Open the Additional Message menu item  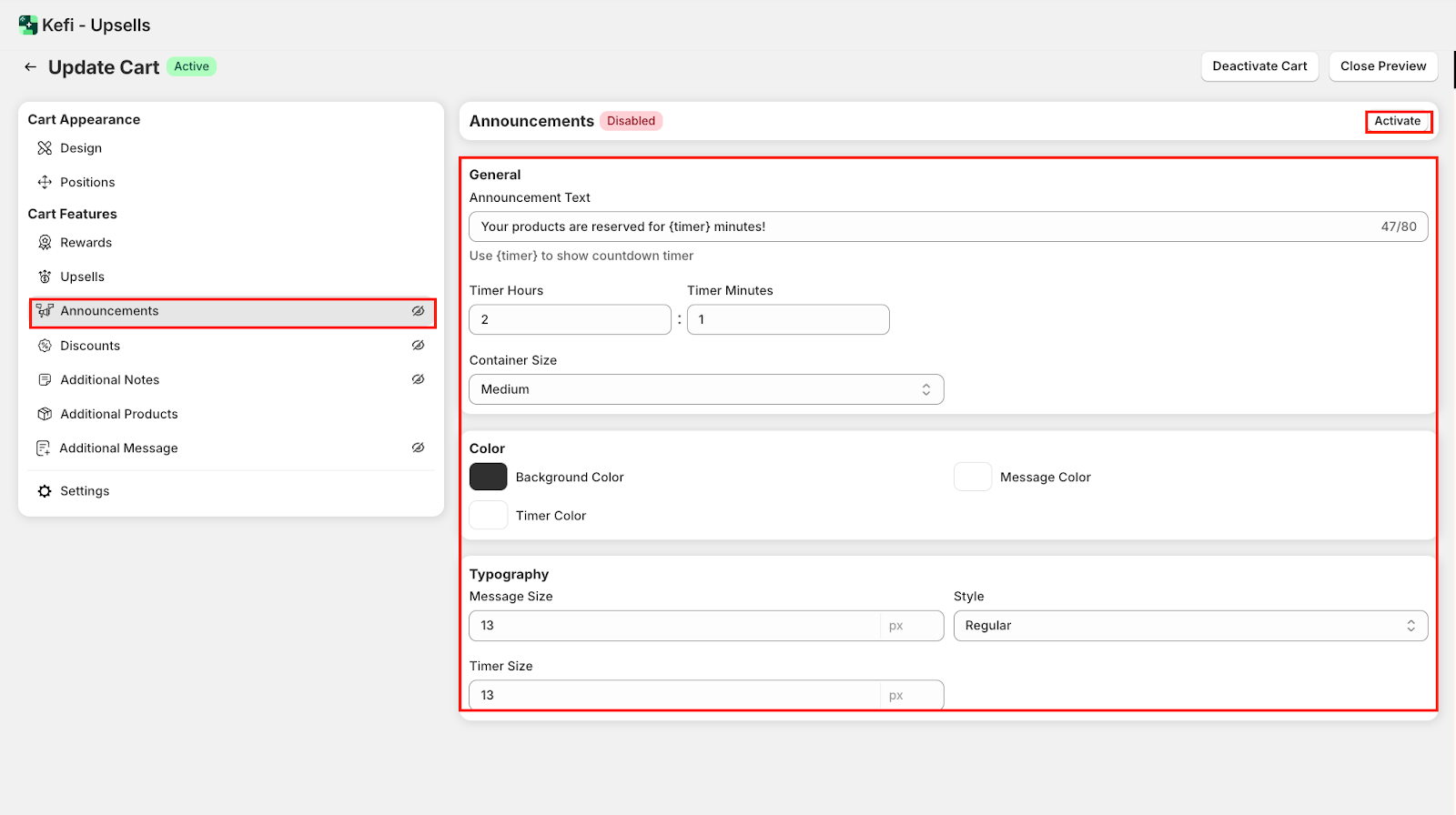(x=118, y=448)
